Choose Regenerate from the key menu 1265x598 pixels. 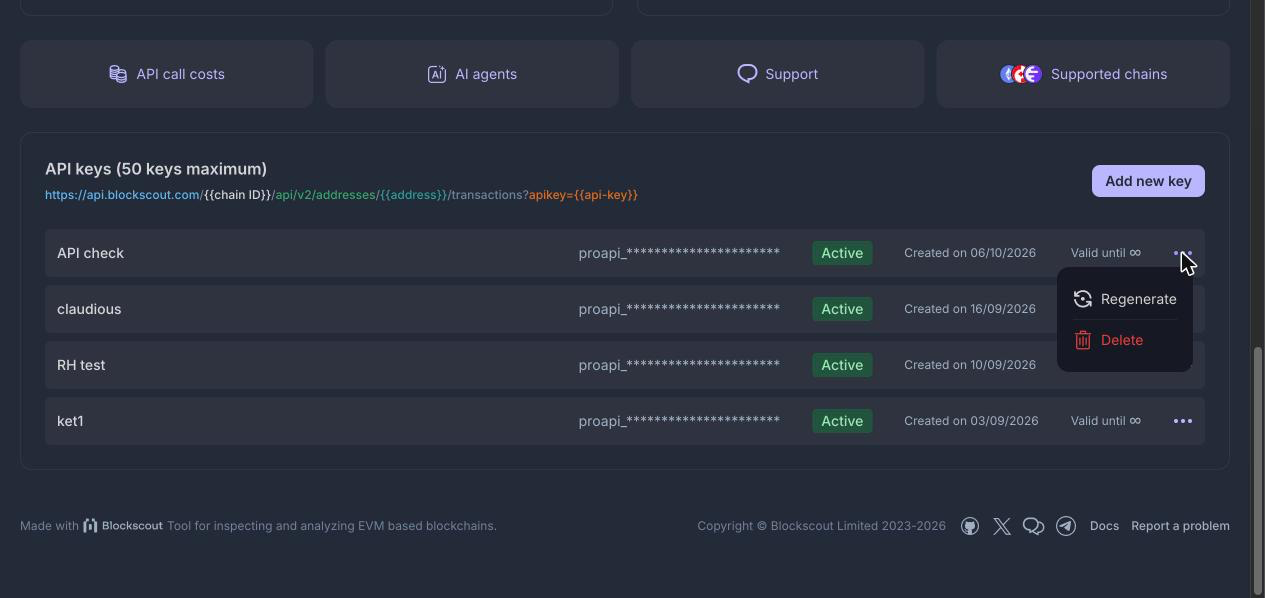coord(1125,299)
